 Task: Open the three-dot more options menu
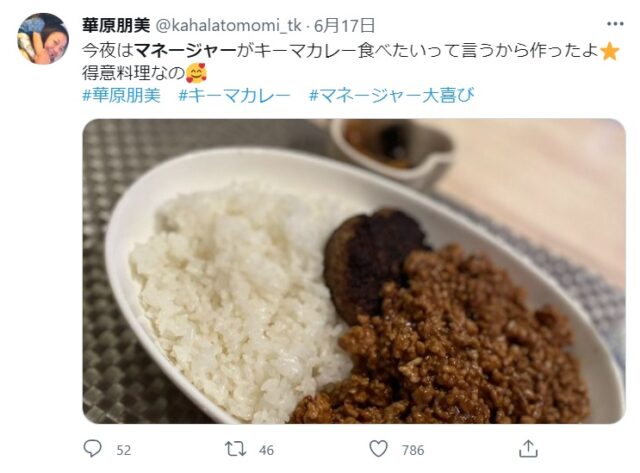point(615,24)
